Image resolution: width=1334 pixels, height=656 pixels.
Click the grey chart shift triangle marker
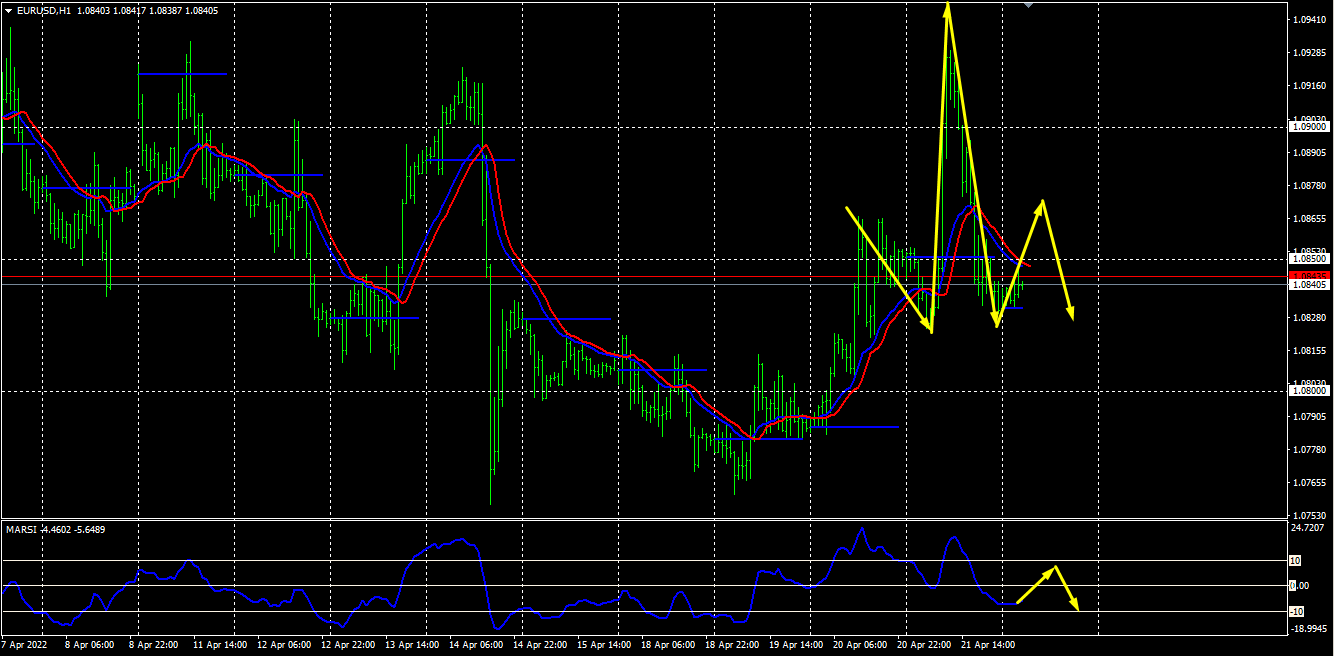[x=1031, y=5]
